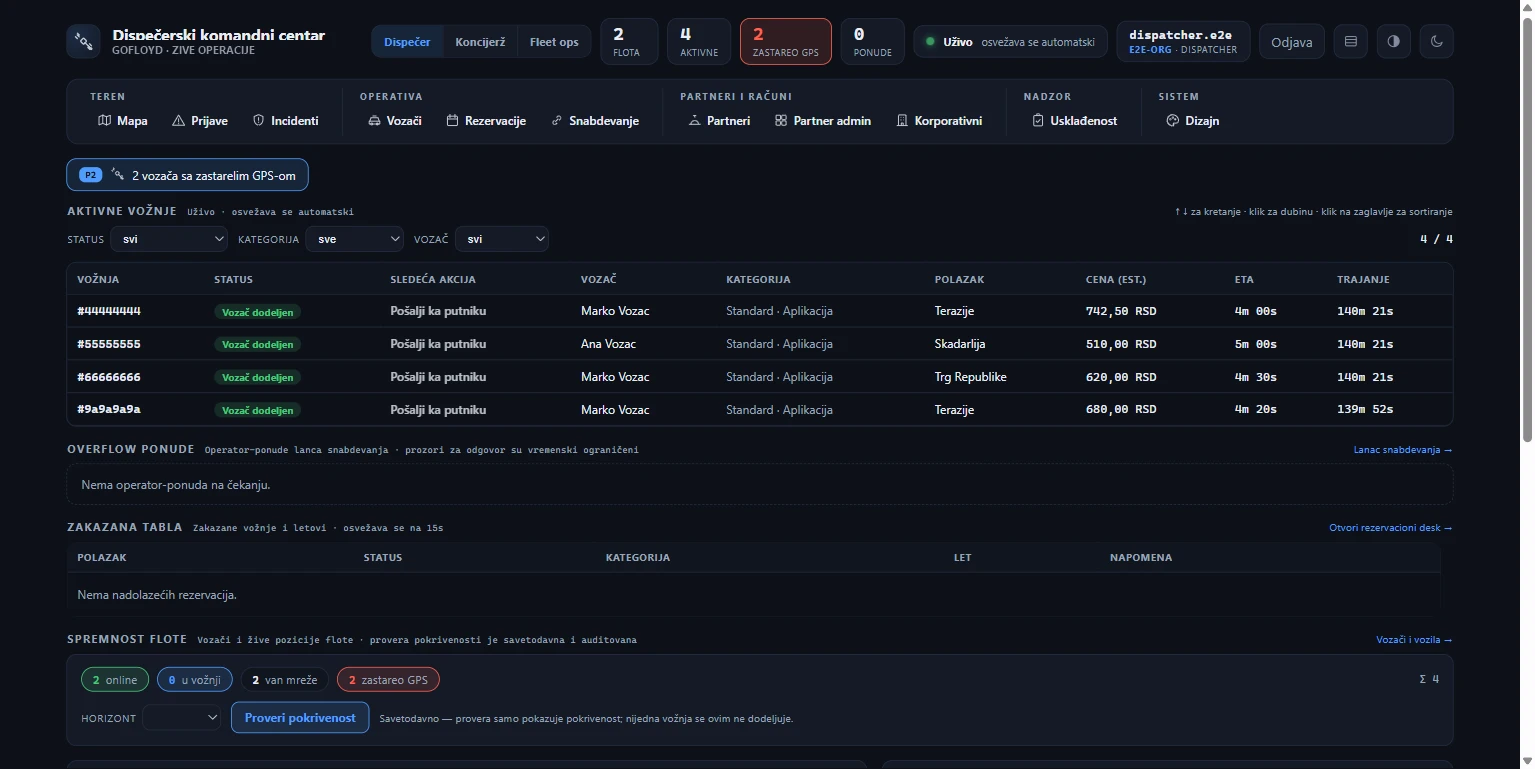Open Korporativni building page
Screen dimensions: 1535x769
[x=940, y=121]
